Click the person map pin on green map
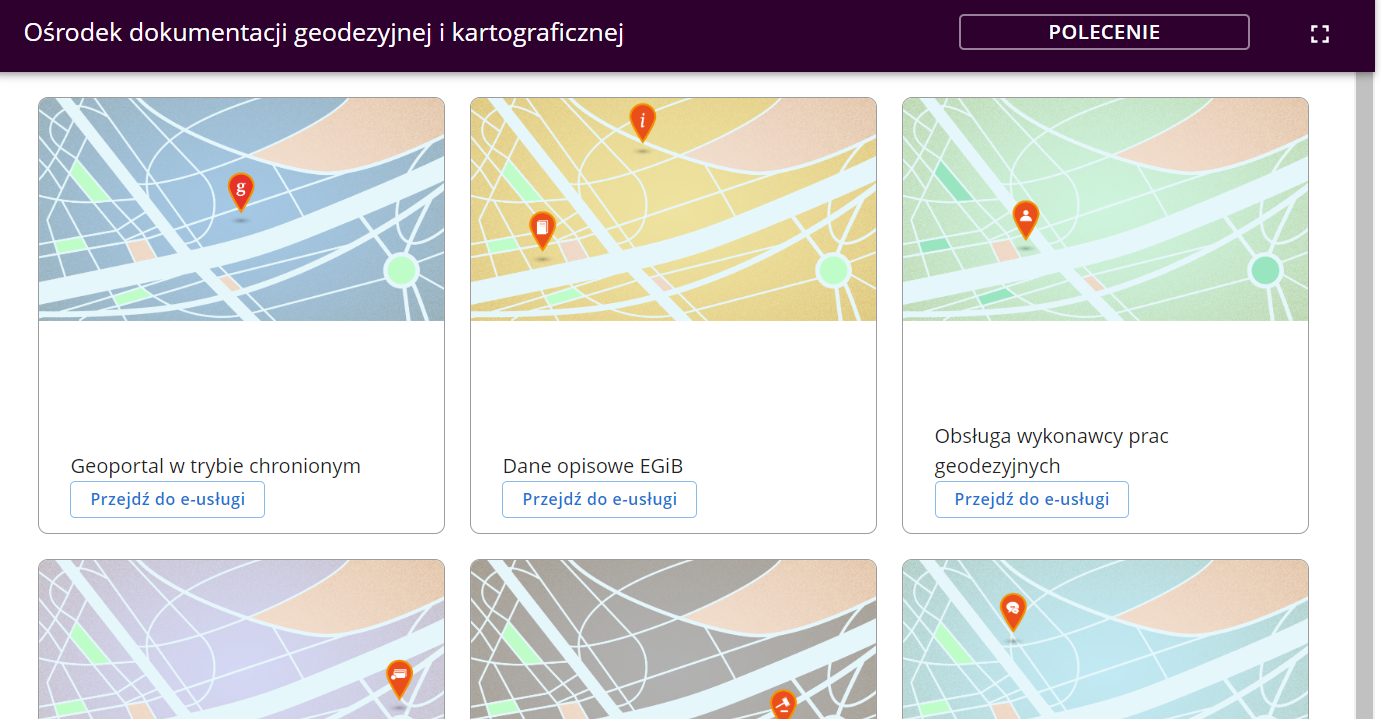 [1025, 218]
